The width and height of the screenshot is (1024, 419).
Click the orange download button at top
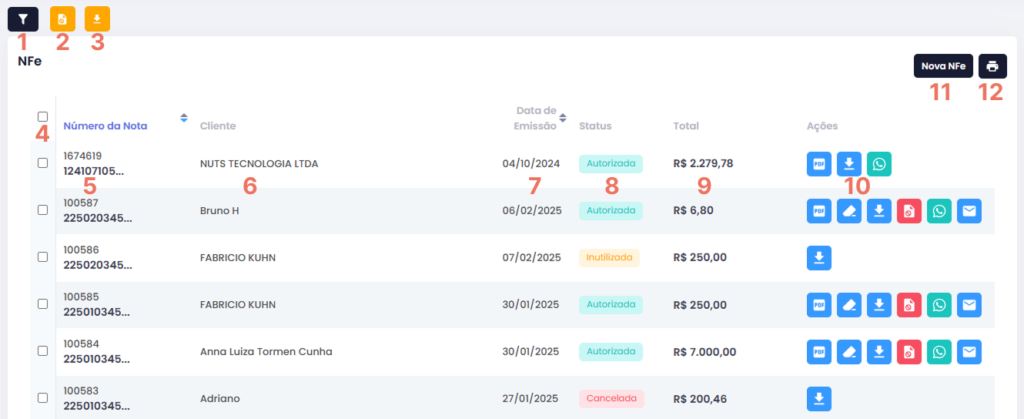[97, 19]
